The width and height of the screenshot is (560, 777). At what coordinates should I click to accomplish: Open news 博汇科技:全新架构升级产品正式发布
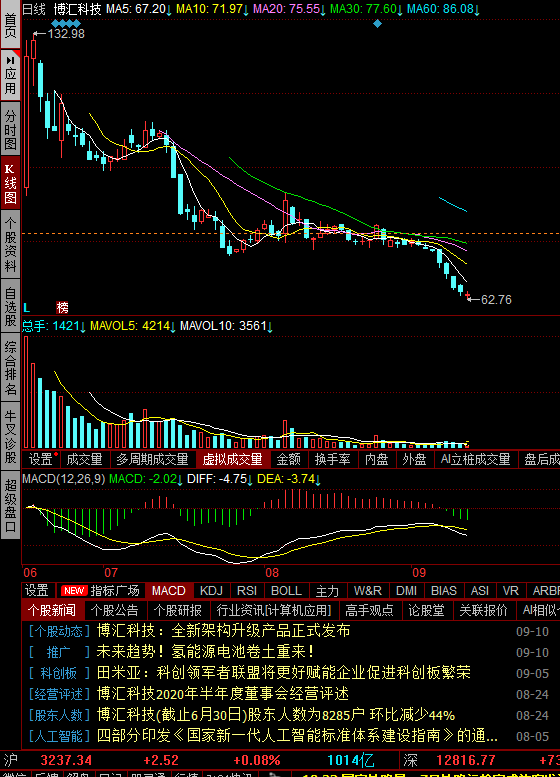coord(224,631)
